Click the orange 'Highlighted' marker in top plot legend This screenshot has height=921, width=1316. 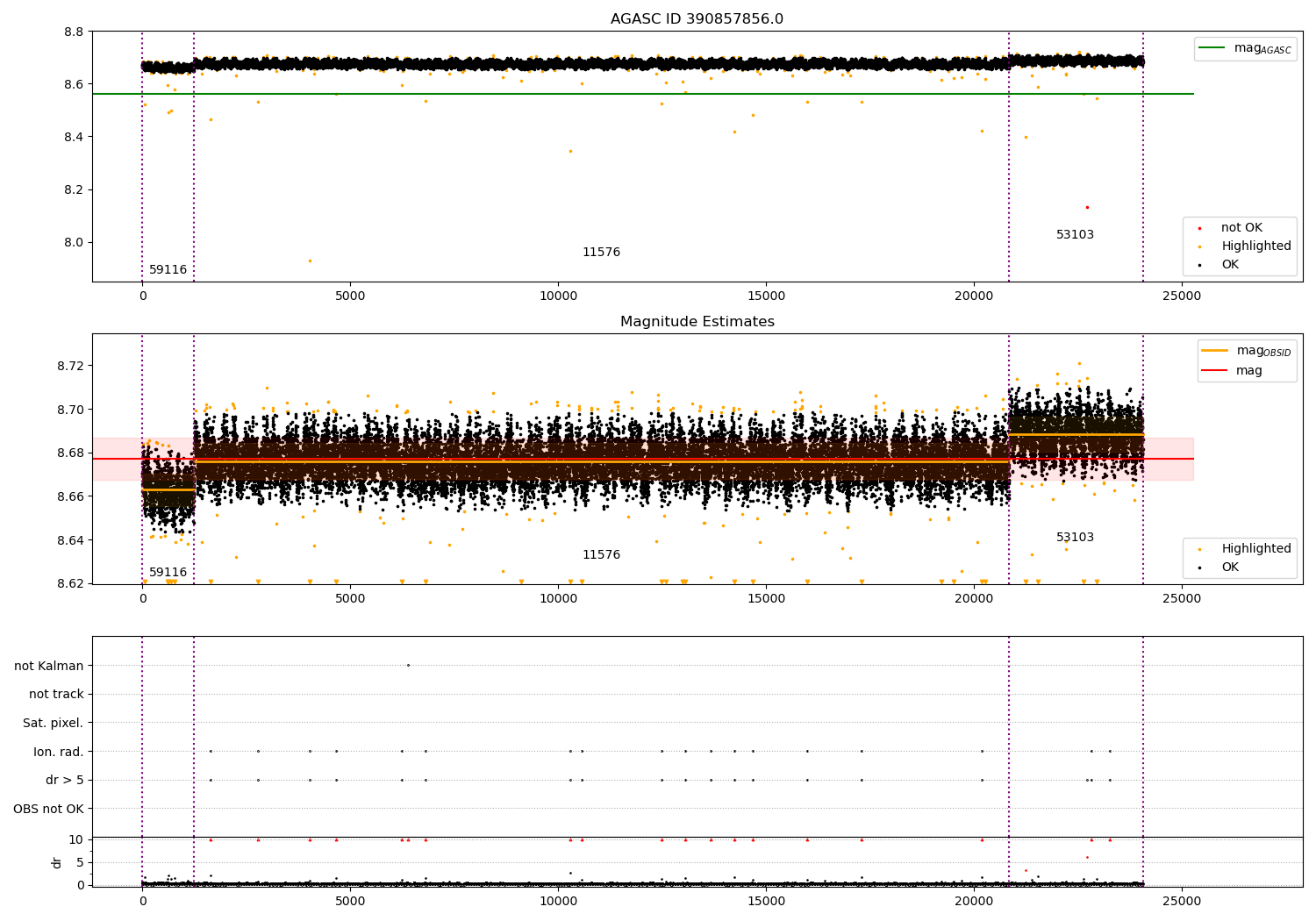coord(1199,246)
